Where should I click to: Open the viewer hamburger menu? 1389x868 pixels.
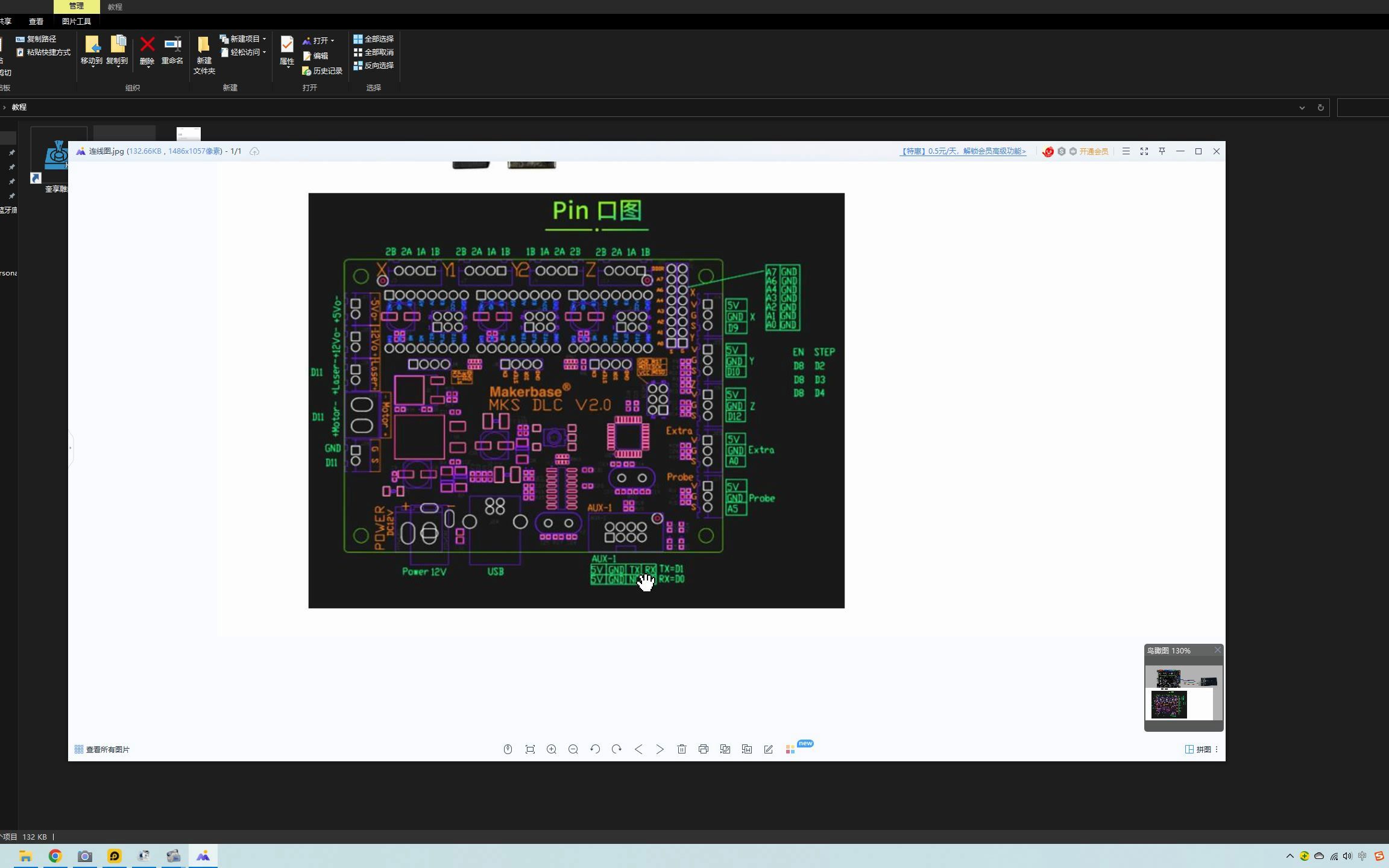tap(1126, 151)
